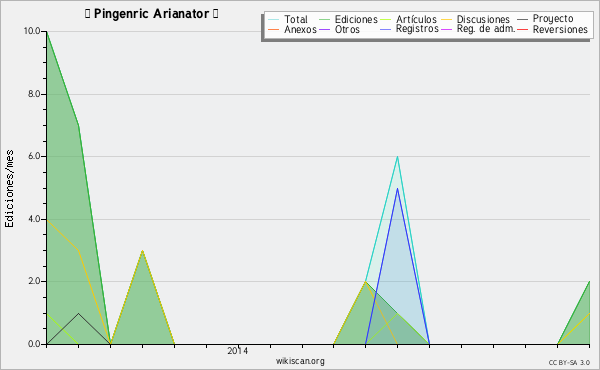Click the Anexos legend label
The width and height of the screenshot is (600, 370).
[300, 29]
